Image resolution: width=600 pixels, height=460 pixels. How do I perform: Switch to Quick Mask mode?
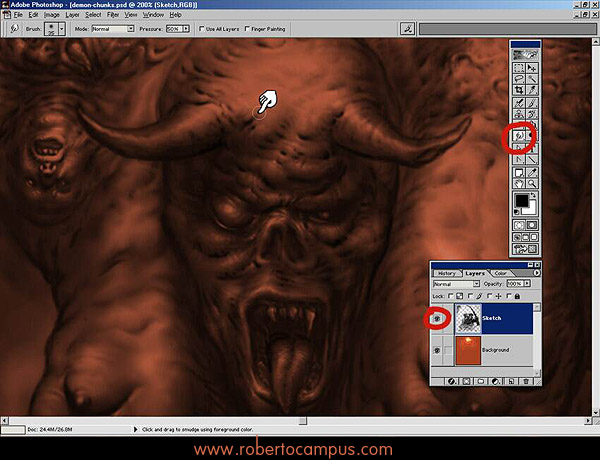coord(532,225)
